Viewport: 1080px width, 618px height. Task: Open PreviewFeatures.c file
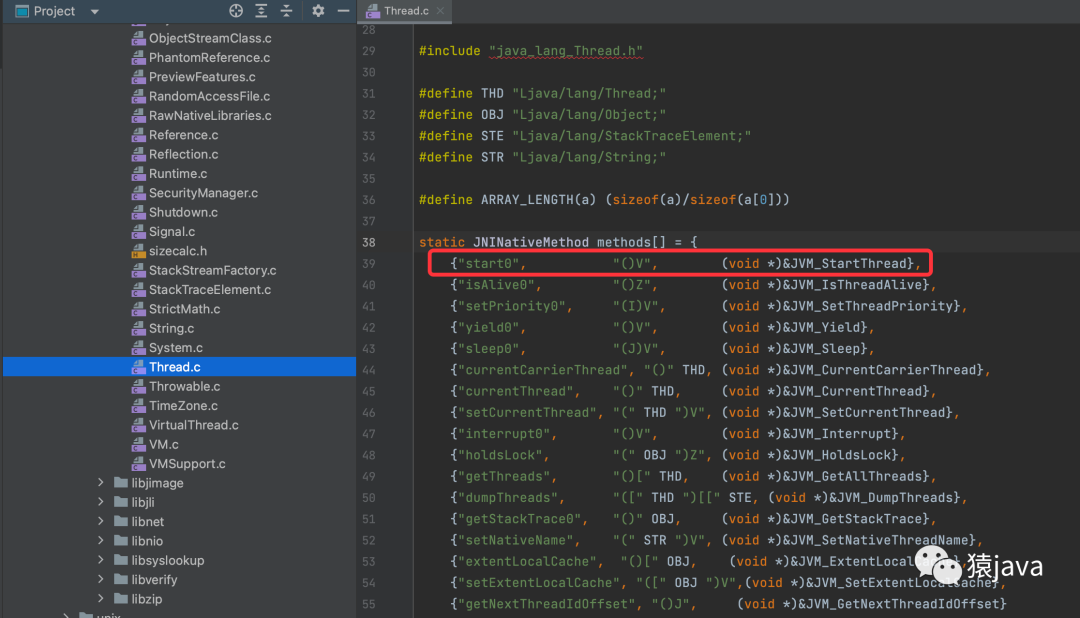click(202, 77)
